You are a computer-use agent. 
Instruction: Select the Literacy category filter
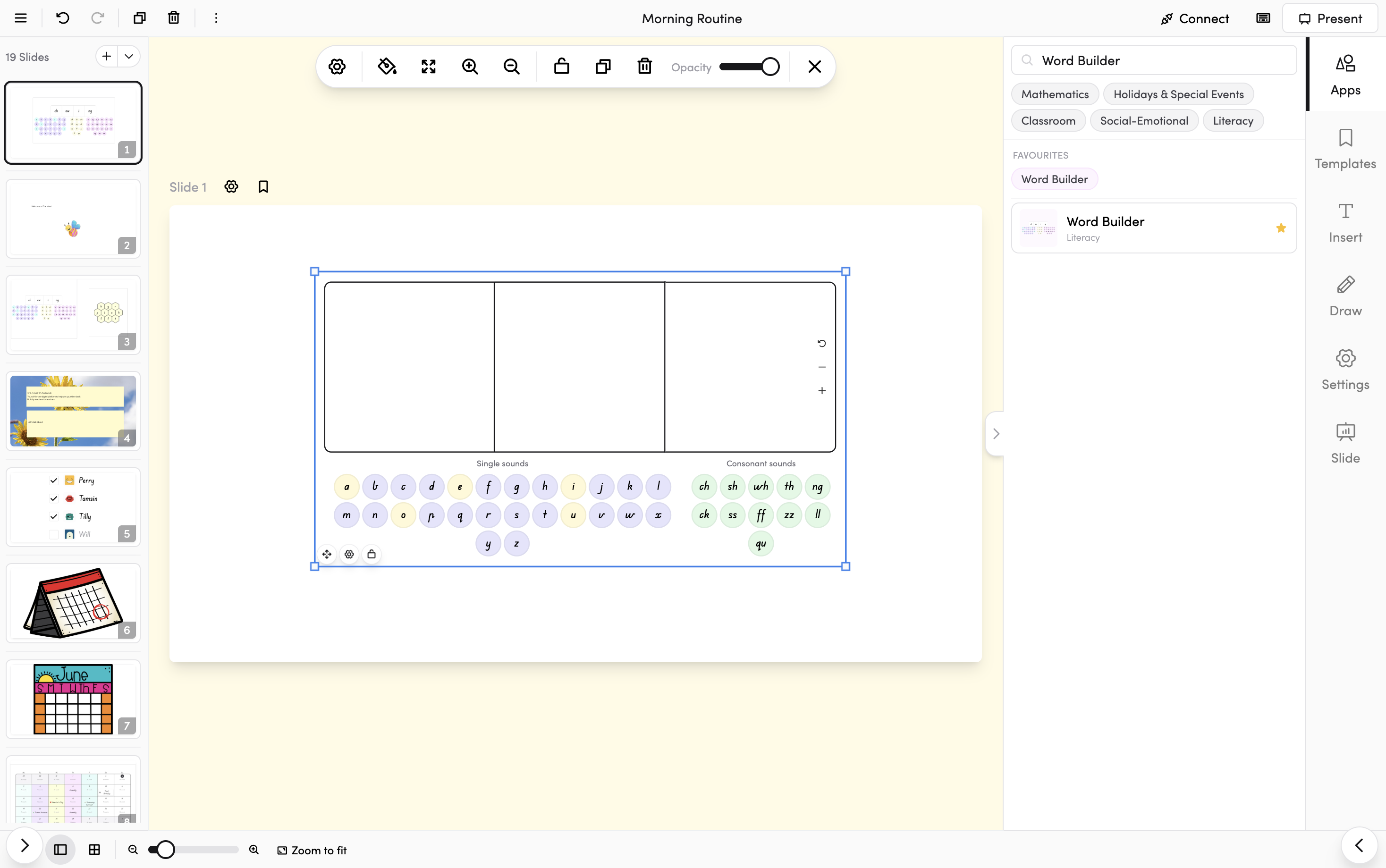[1233, 120]
